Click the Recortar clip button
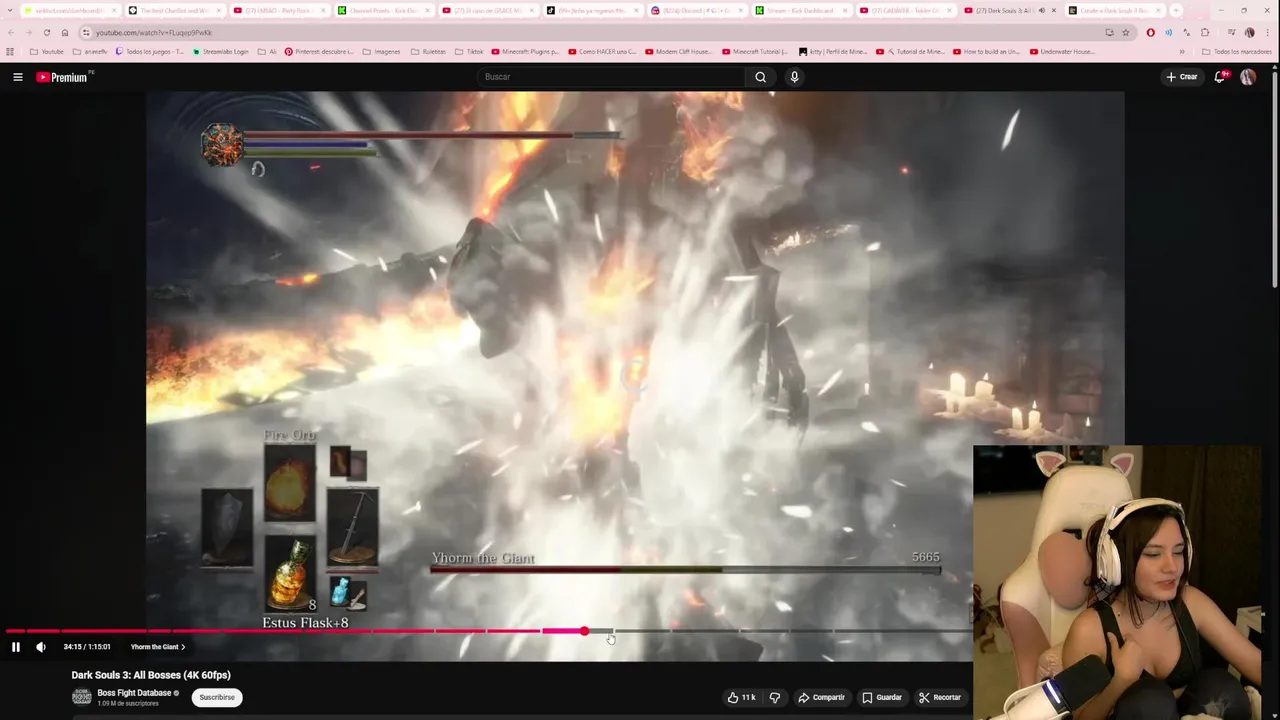 click(940, 697)
